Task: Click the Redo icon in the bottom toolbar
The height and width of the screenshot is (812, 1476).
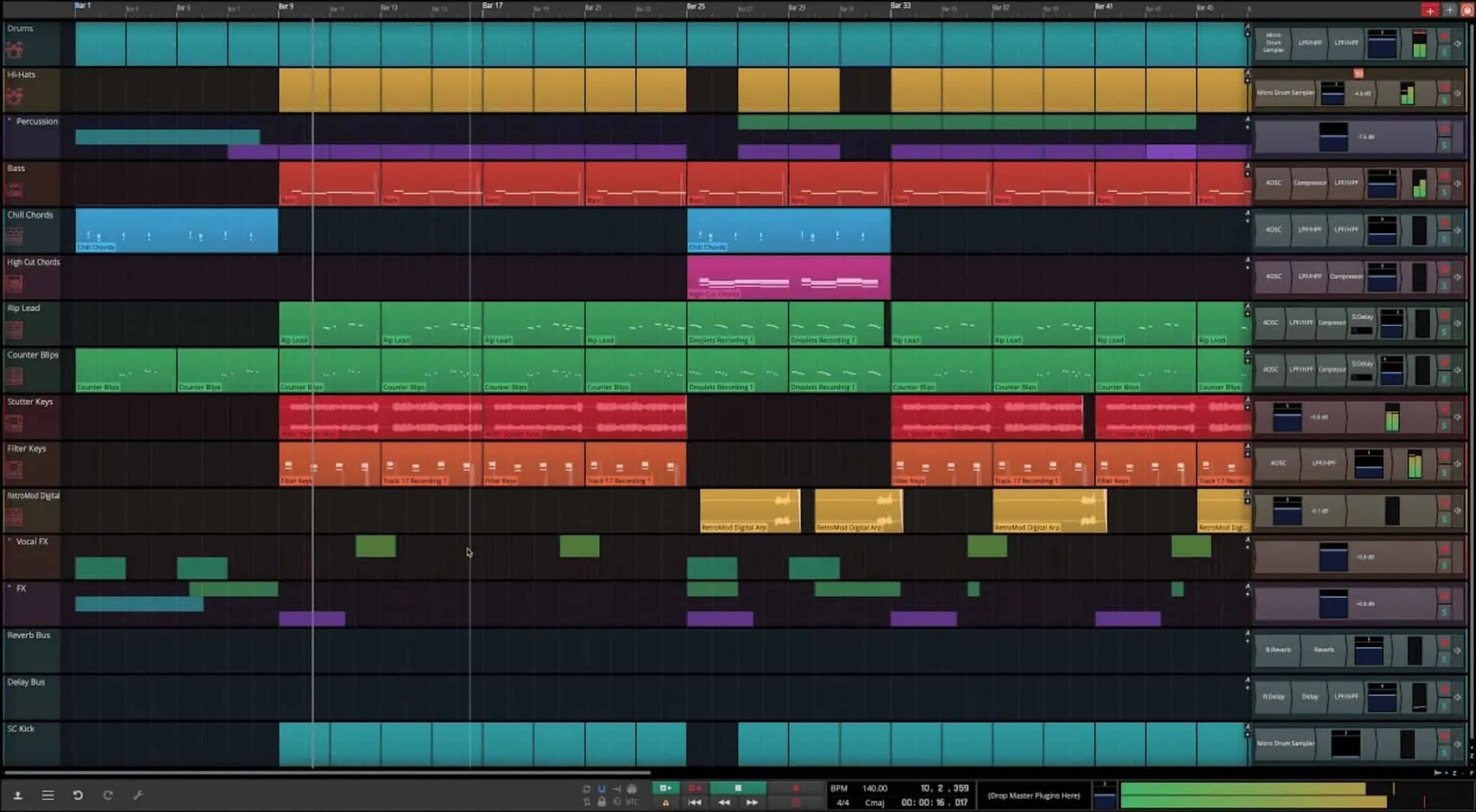Action: pos(108,794)
